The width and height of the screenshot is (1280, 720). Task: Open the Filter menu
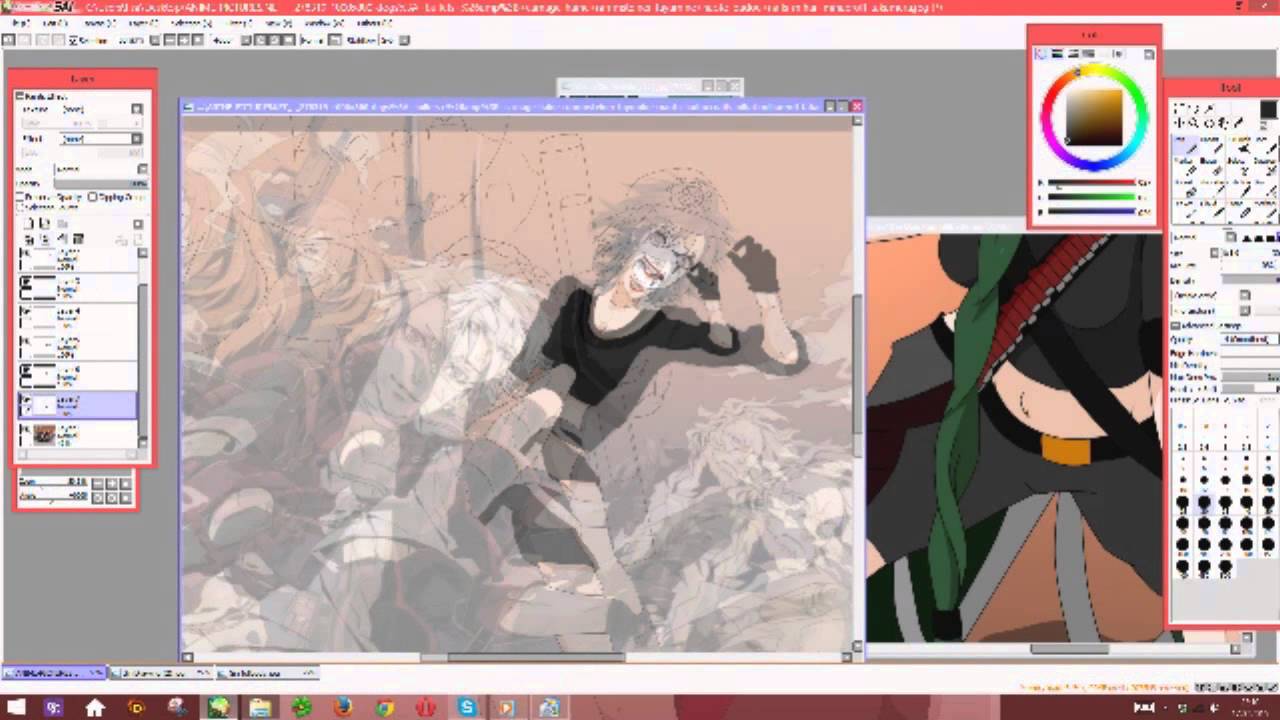(238, 23)
